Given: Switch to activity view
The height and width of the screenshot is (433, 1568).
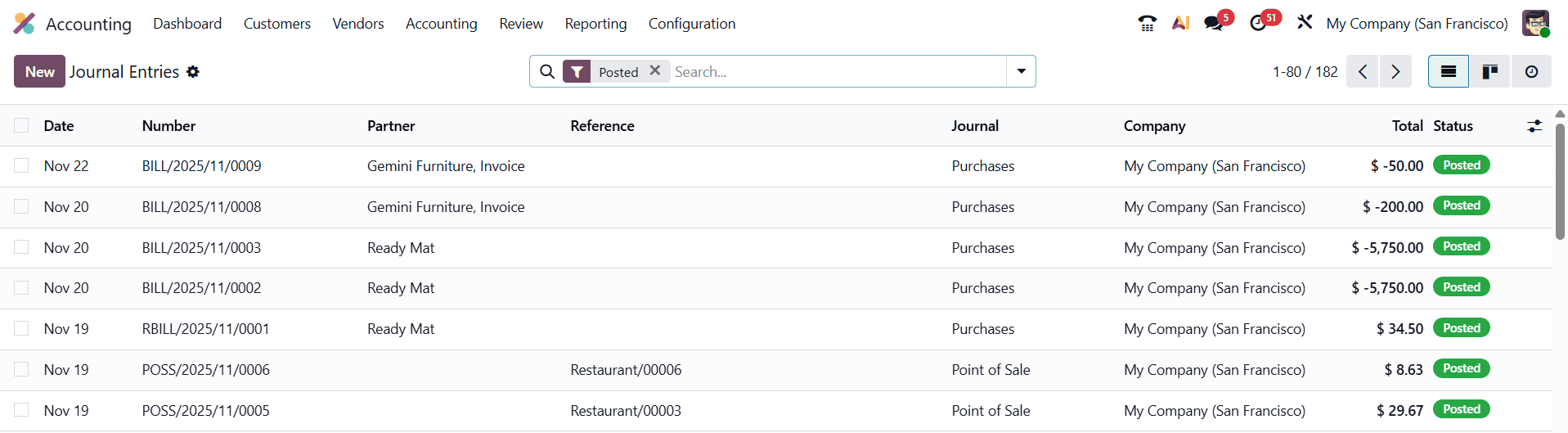Looking at the screenshot, I should pos(1531,72).
